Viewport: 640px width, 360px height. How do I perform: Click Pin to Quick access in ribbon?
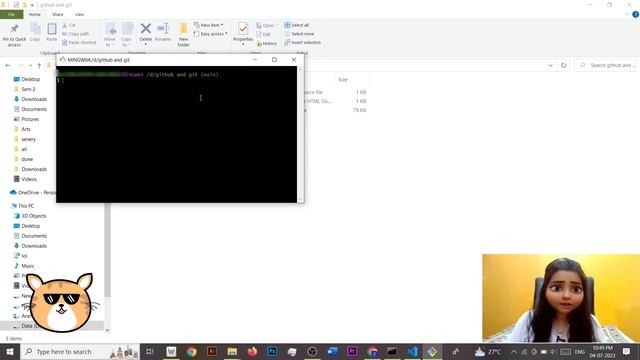(14, 35)
